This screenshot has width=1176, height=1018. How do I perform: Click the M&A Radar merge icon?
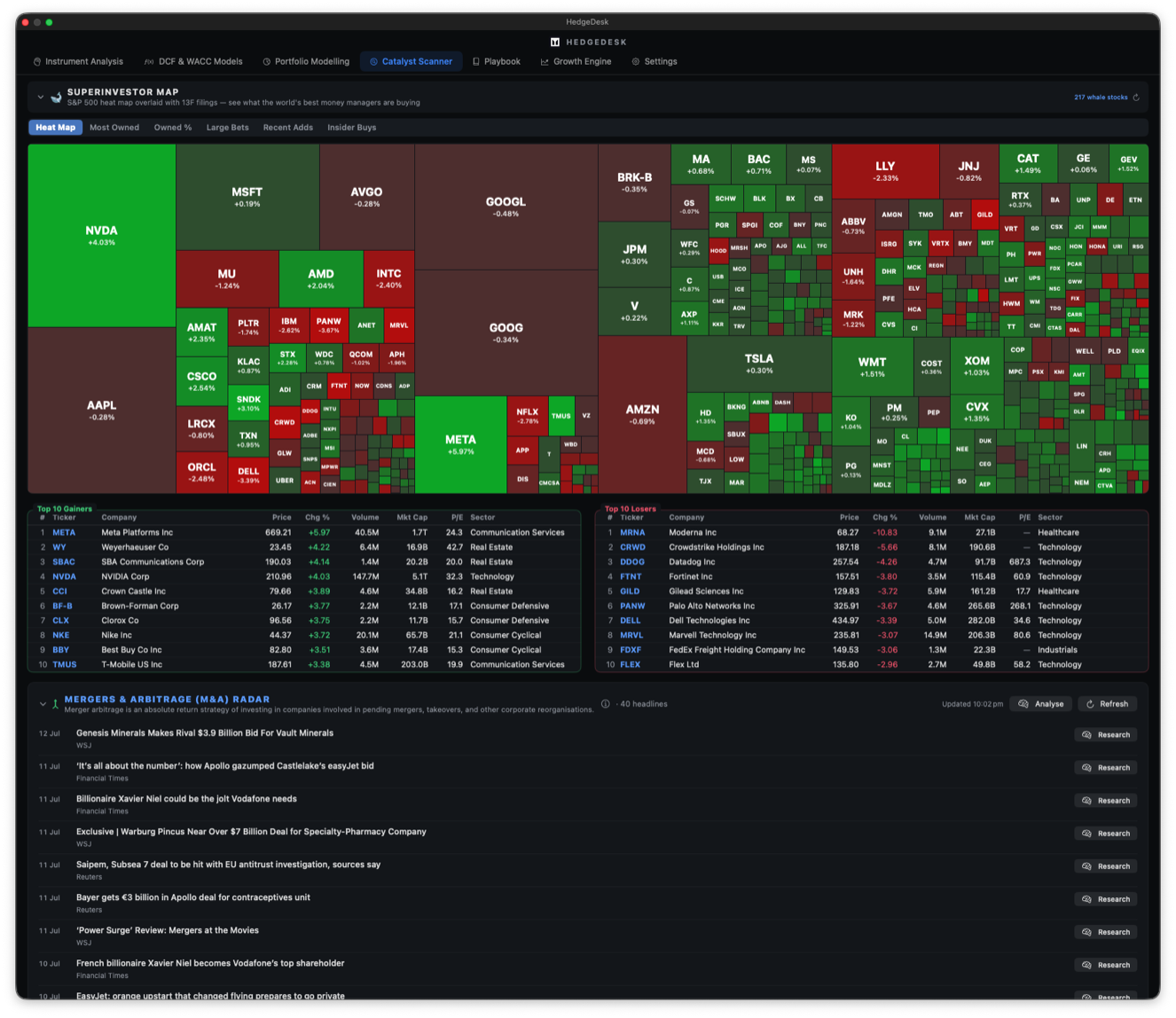tap(55, 704)
